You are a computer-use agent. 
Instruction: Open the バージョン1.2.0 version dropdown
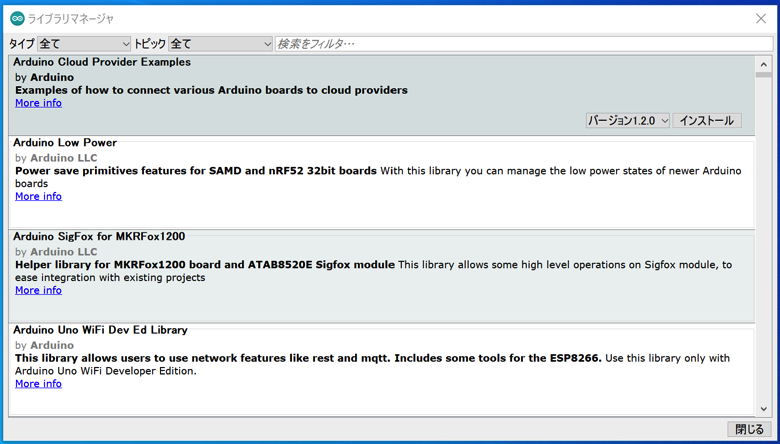click(x=628, y=120)
